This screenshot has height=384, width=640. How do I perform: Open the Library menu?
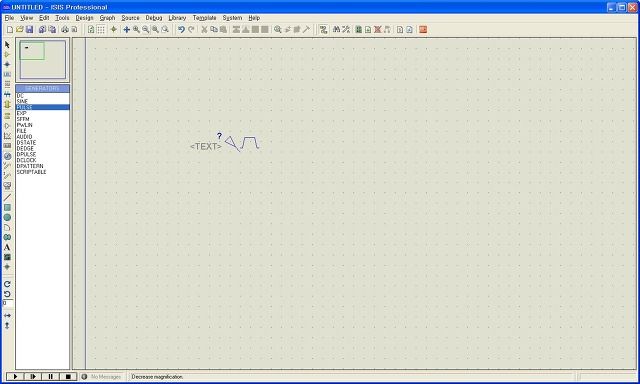(x=177, y=18)
